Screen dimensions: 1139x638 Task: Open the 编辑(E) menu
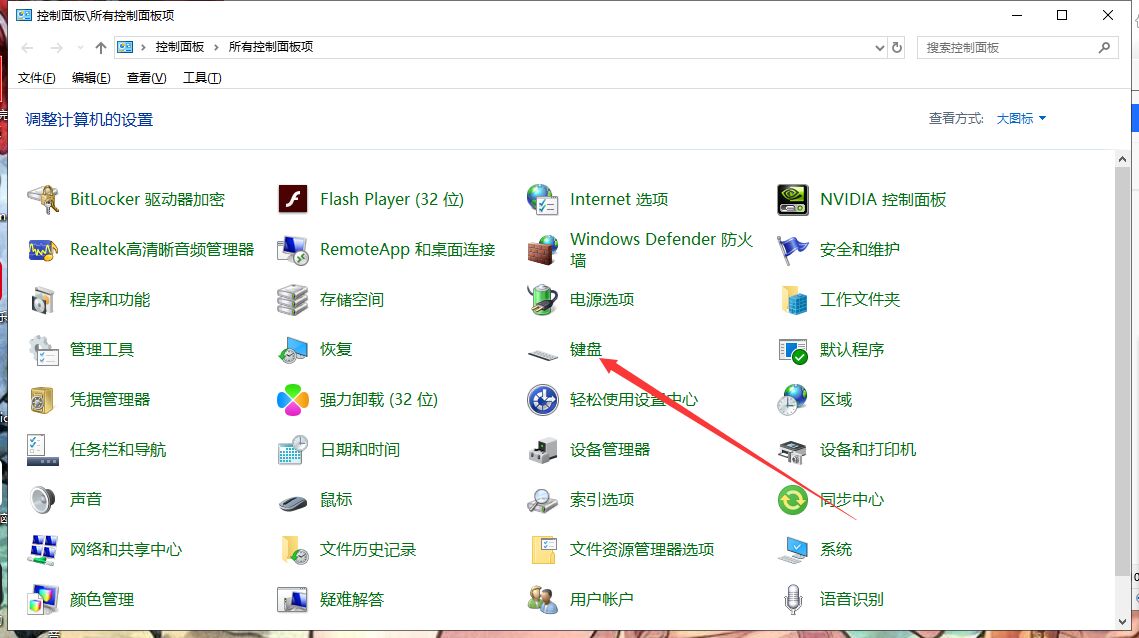tap(91, 78)
